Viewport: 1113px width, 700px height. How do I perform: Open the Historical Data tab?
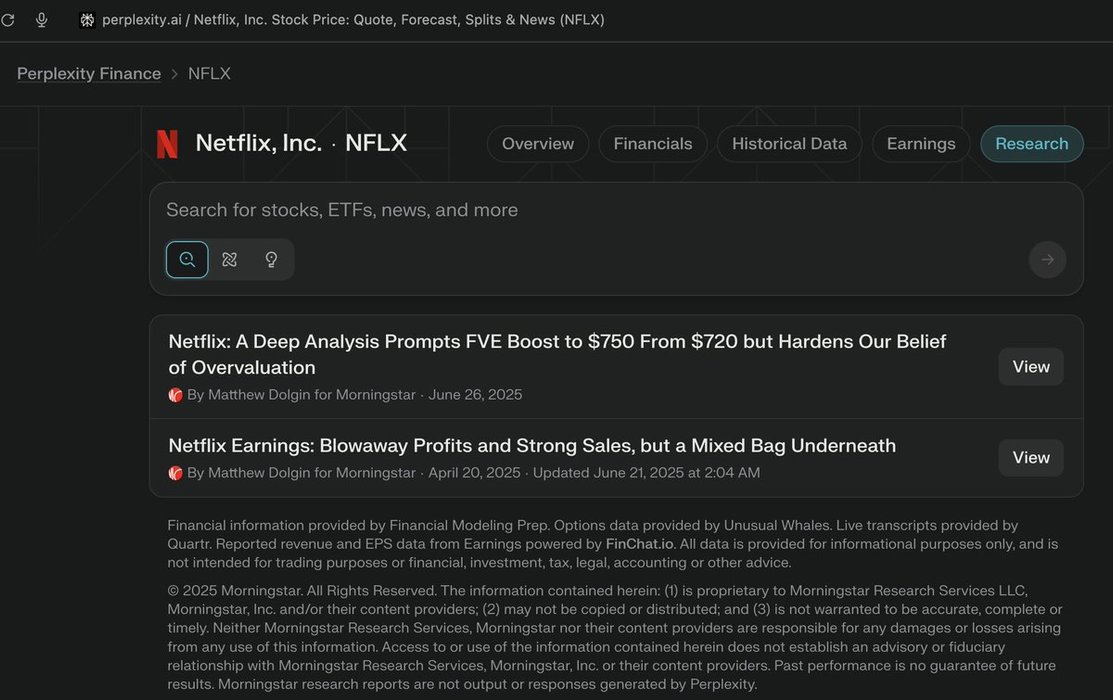789,144
